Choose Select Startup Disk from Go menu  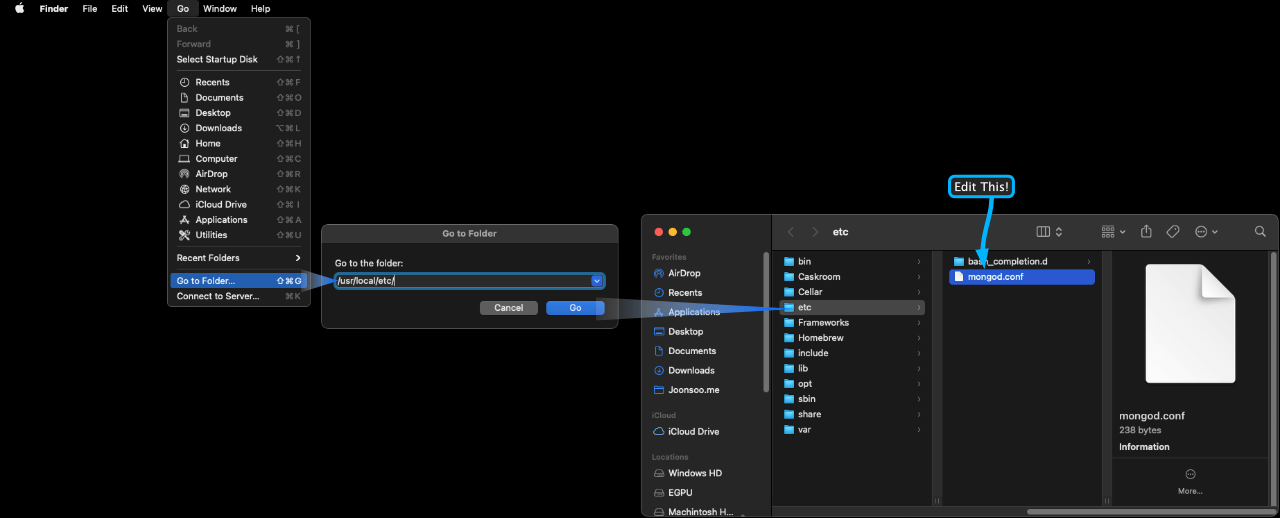click(239, 59)
